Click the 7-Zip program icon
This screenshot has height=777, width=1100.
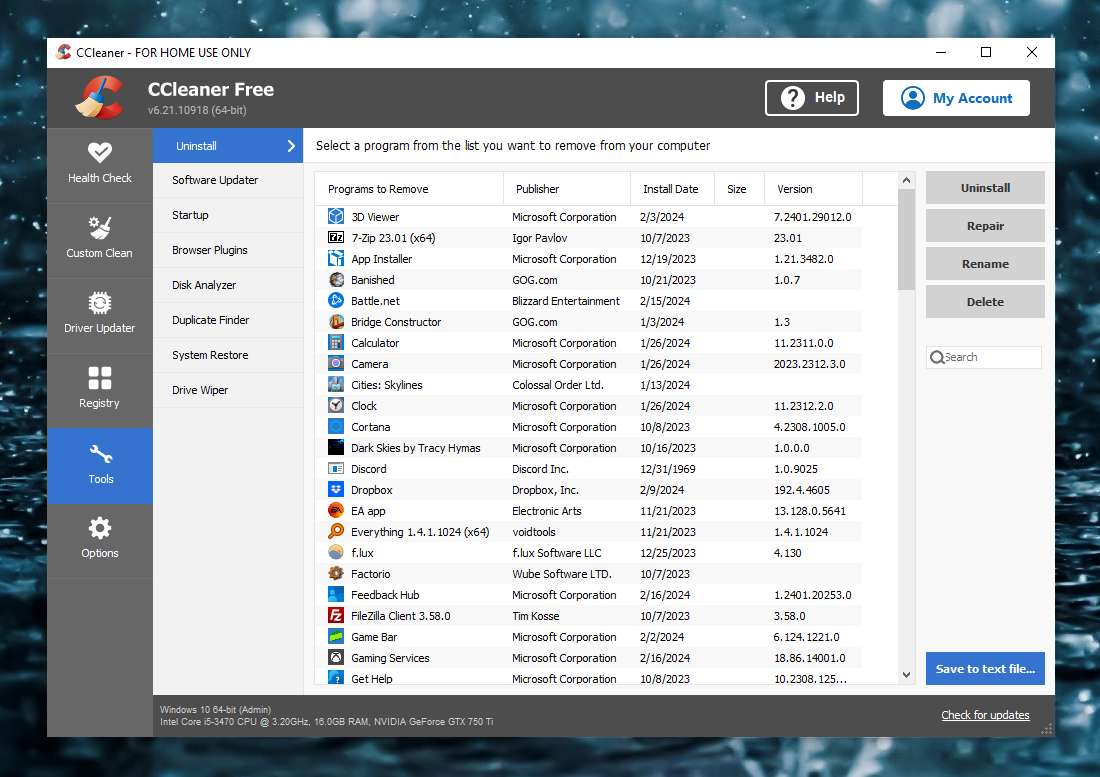pos(336,238)
